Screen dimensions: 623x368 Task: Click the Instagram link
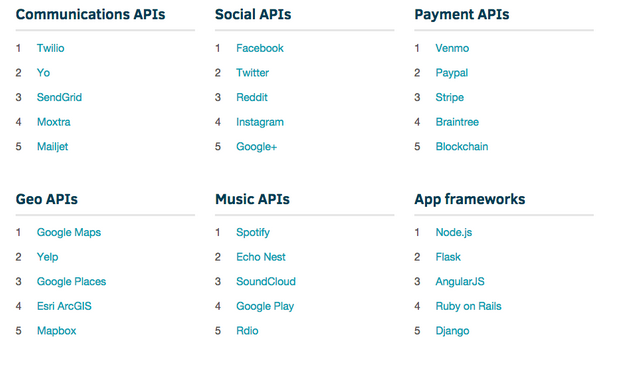(260, 122)
